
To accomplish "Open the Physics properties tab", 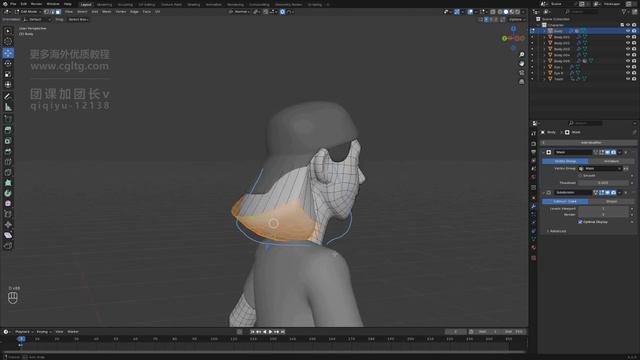I will tap(533, 223).
